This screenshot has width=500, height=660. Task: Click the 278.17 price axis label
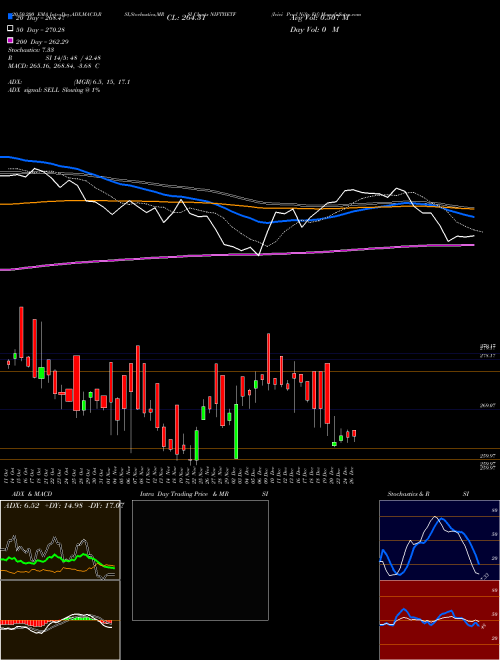(488, 356)
